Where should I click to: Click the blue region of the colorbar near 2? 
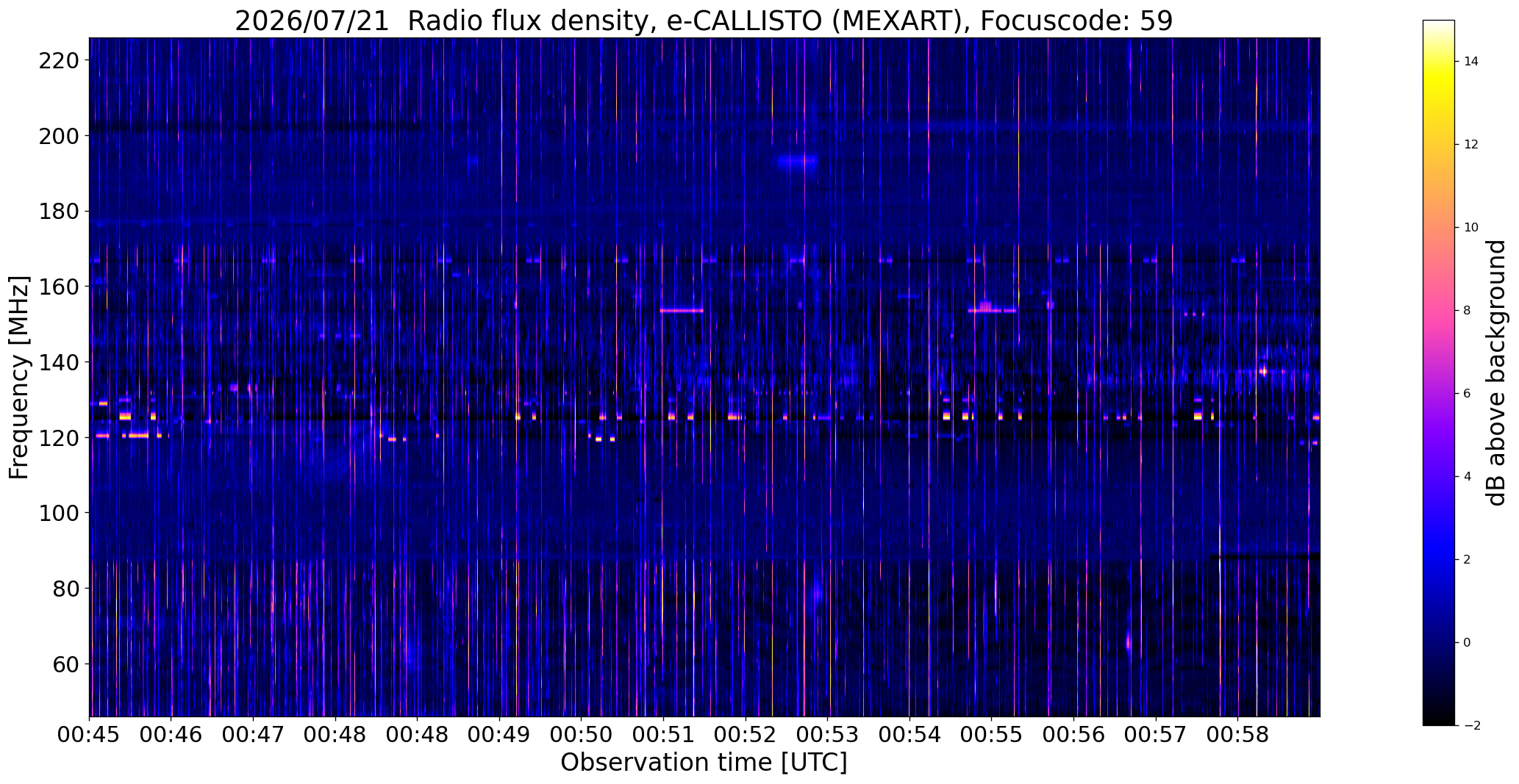tap(1438, 559)
